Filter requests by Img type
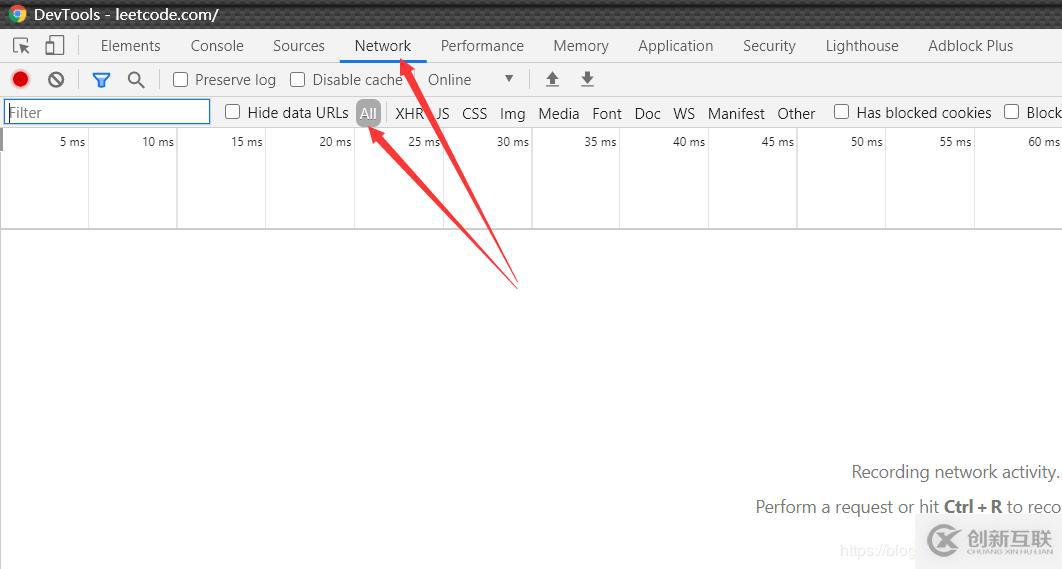This screenshot has height=569, width=1062. point(513,113)
